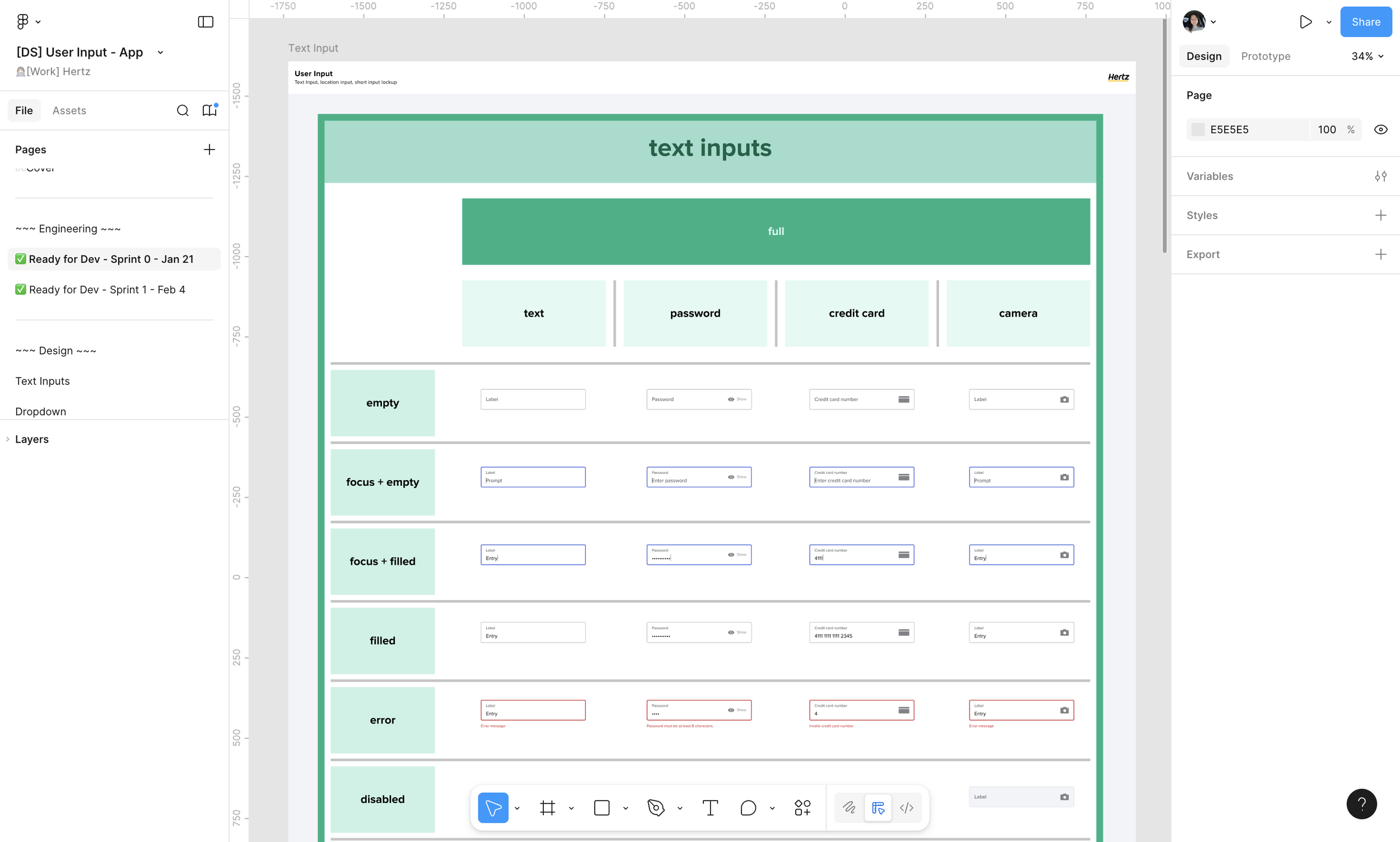This screenshot has width=1400, height=842.
Task: Switch to the Assets tab
Action: click(69, 110)
